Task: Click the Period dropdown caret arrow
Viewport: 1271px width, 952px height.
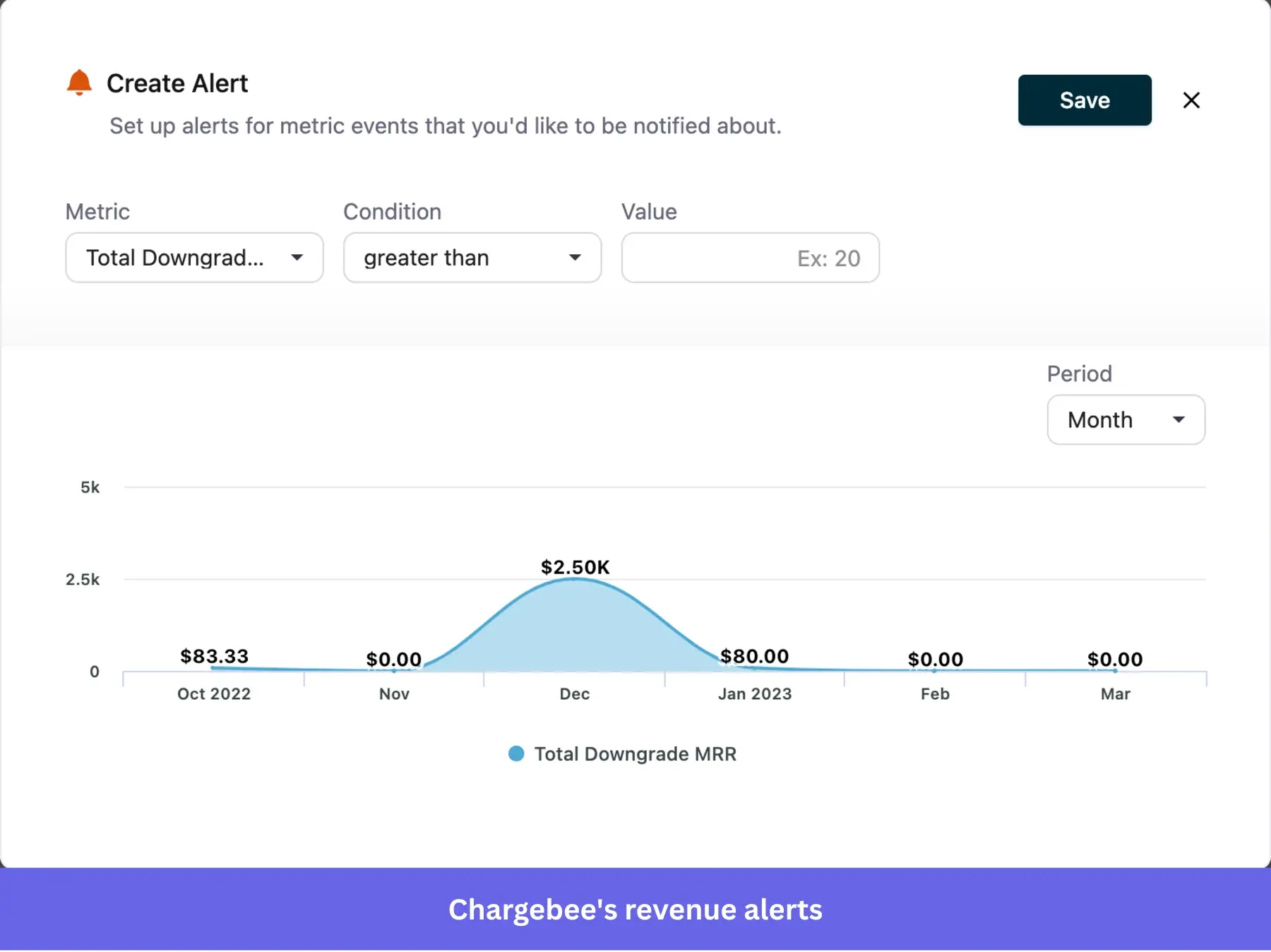Action: point(1178,420)
